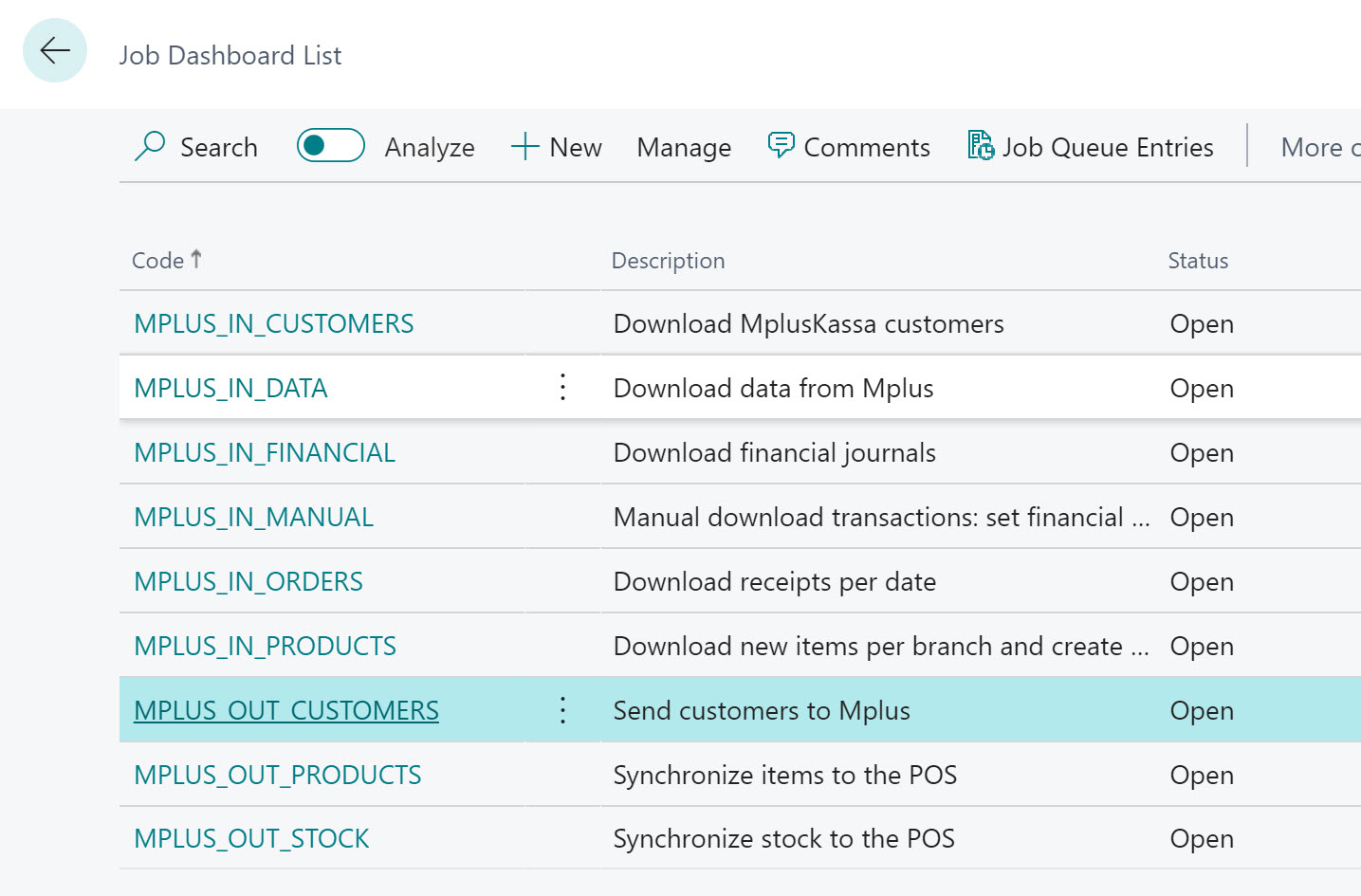Screen dimensions: 1361x896
Task: Select 'Download data from Mplus' cell
Action: click(773, 388)
